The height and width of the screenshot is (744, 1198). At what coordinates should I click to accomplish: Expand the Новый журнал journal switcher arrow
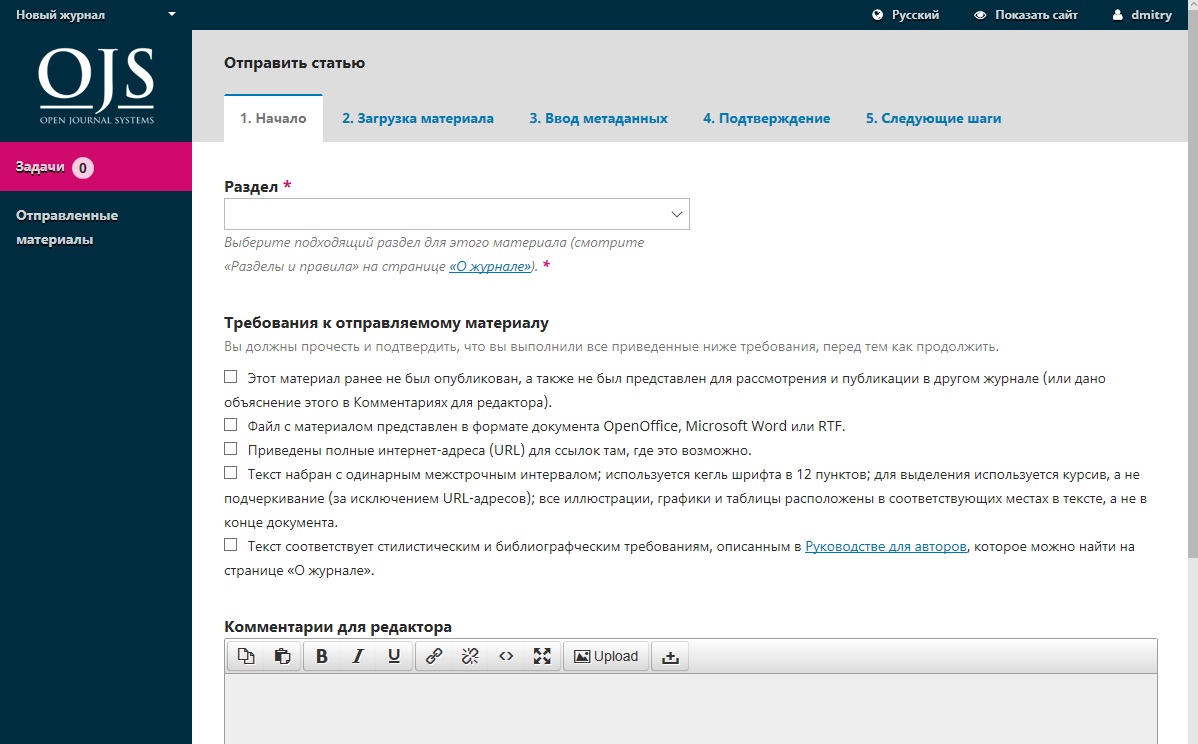point(172,14)
